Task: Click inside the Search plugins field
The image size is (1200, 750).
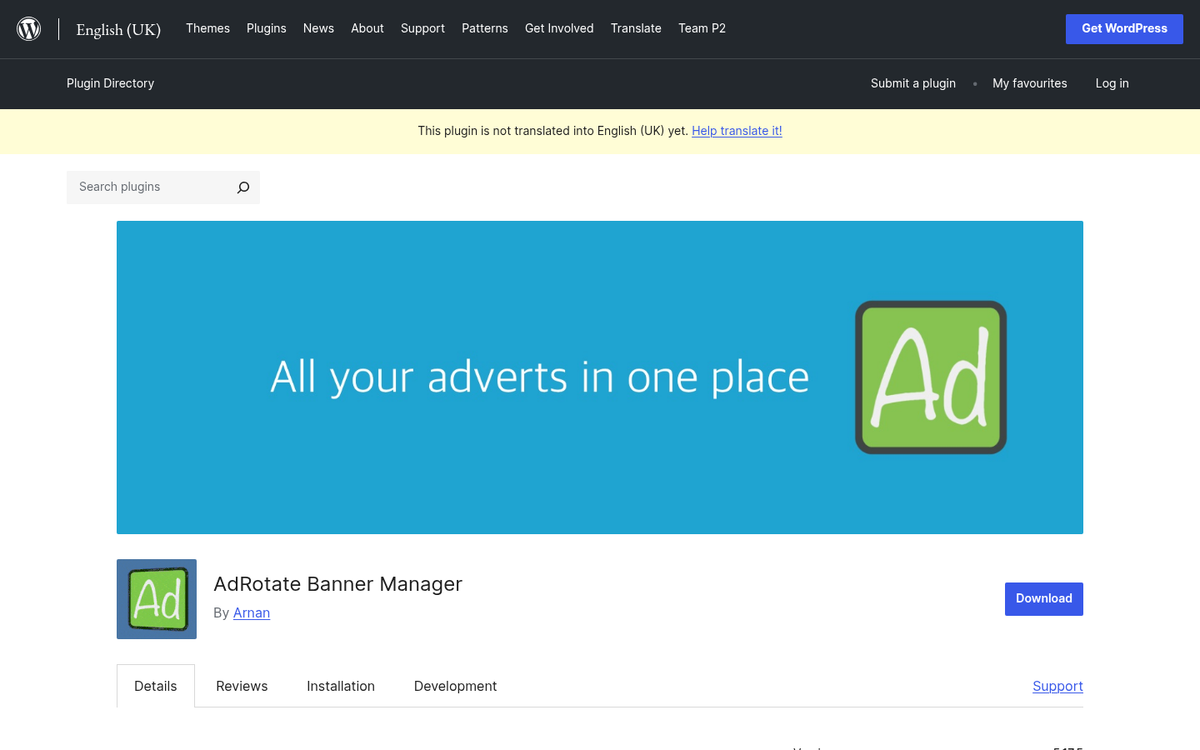Action: (150, 187)
